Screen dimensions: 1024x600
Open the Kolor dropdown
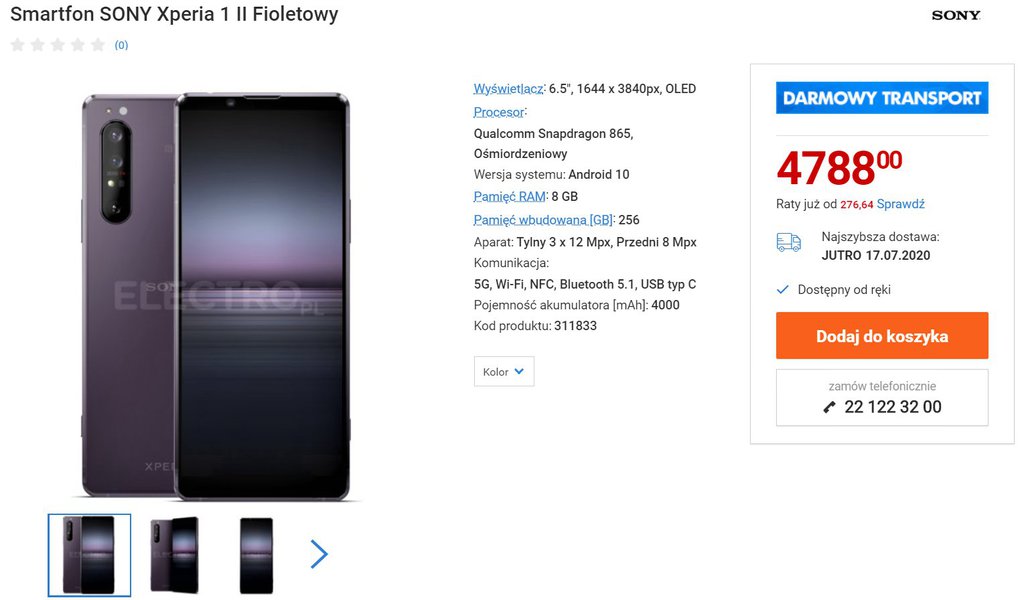(x=504, y=372)
